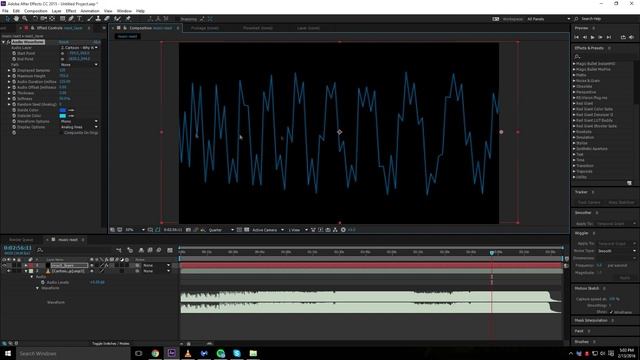The image size is (640, 360).
Task: Select the Clone Stamp tool
Action: click(x=98, y=19)
